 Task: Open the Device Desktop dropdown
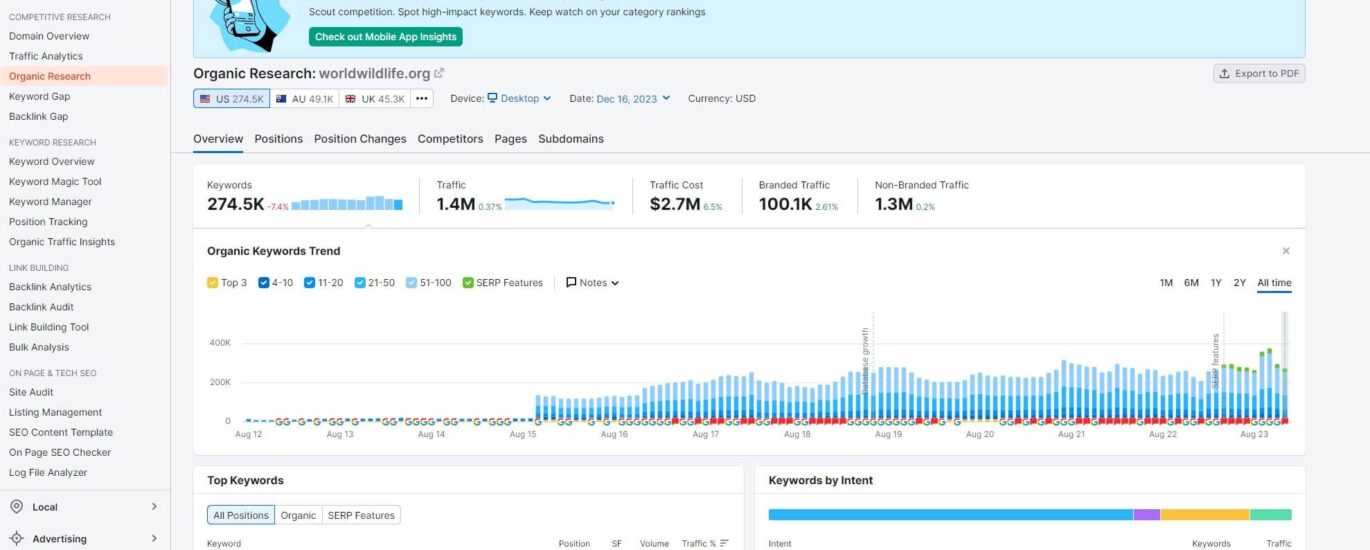pyautogui.click(x=519, y=98)
